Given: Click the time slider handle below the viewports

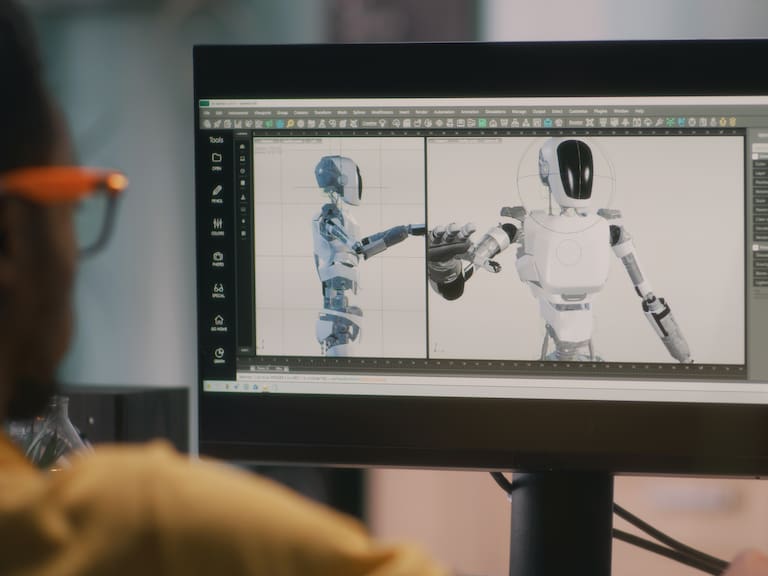Looking at the screenshot, I should point(269,368).
